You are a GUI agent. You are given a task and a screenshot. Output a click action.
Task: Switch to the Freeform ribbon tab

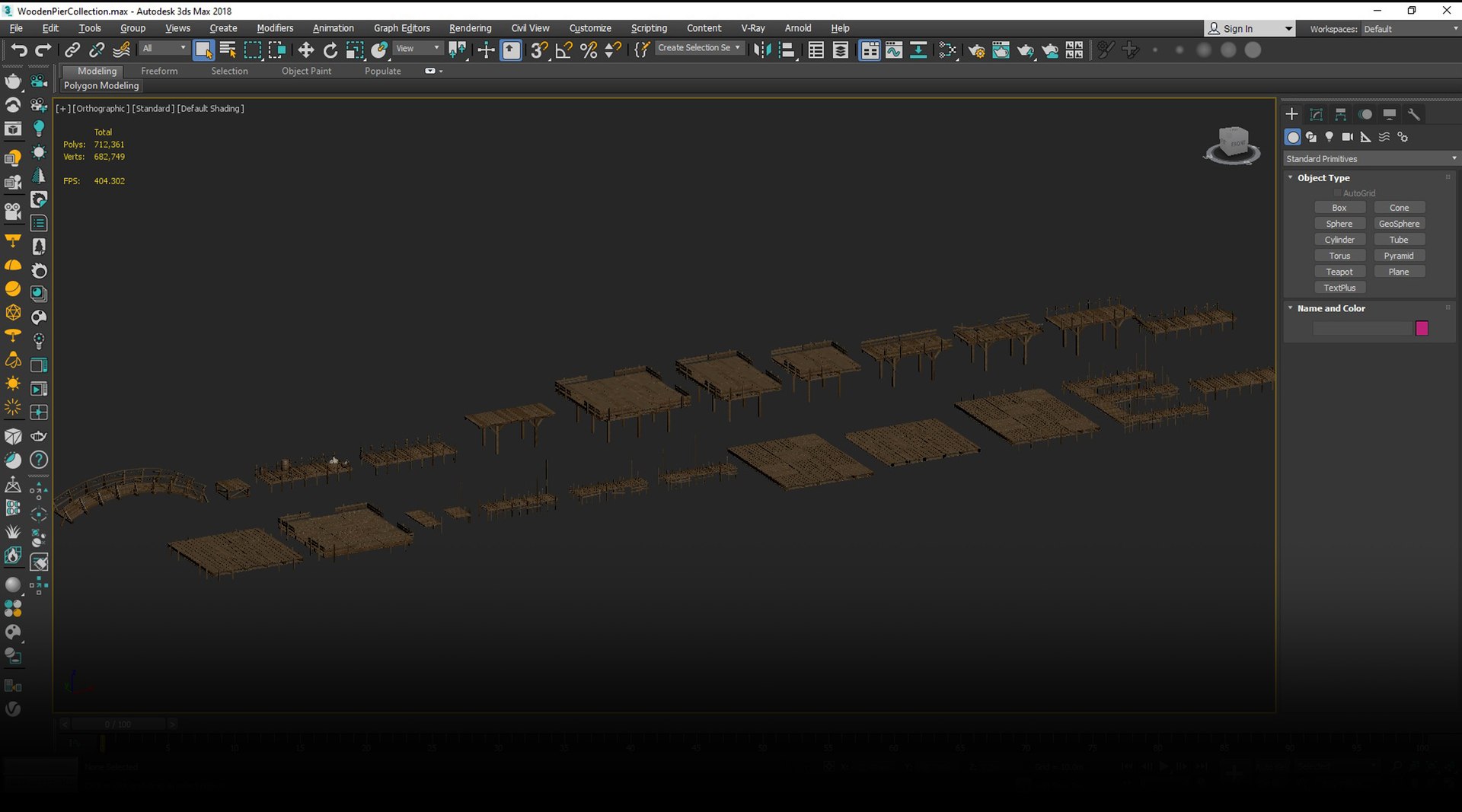[159, 71]
